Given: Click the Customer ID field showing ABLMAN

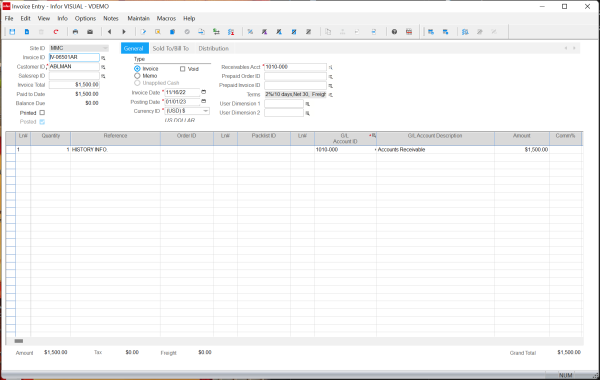Looking at the screenshot, I should 74,67.
